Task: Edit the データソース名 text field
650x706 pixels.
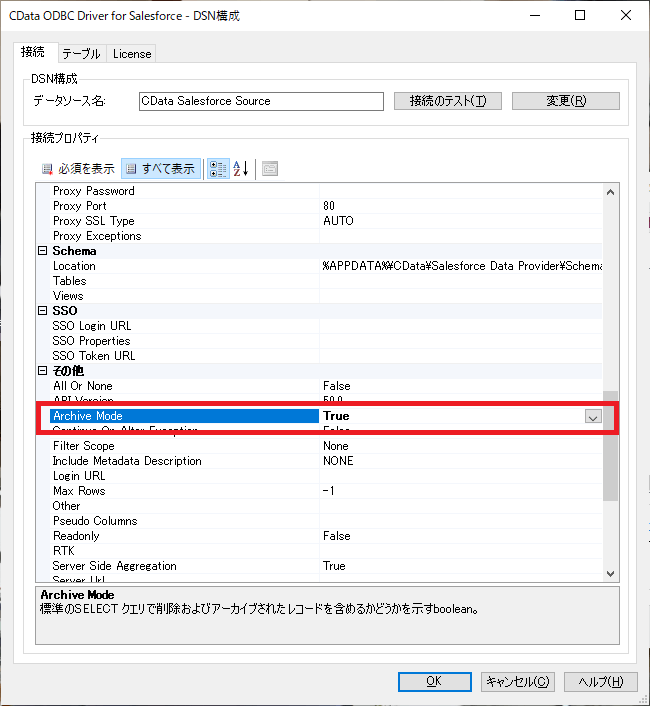Action: point(261,101)
